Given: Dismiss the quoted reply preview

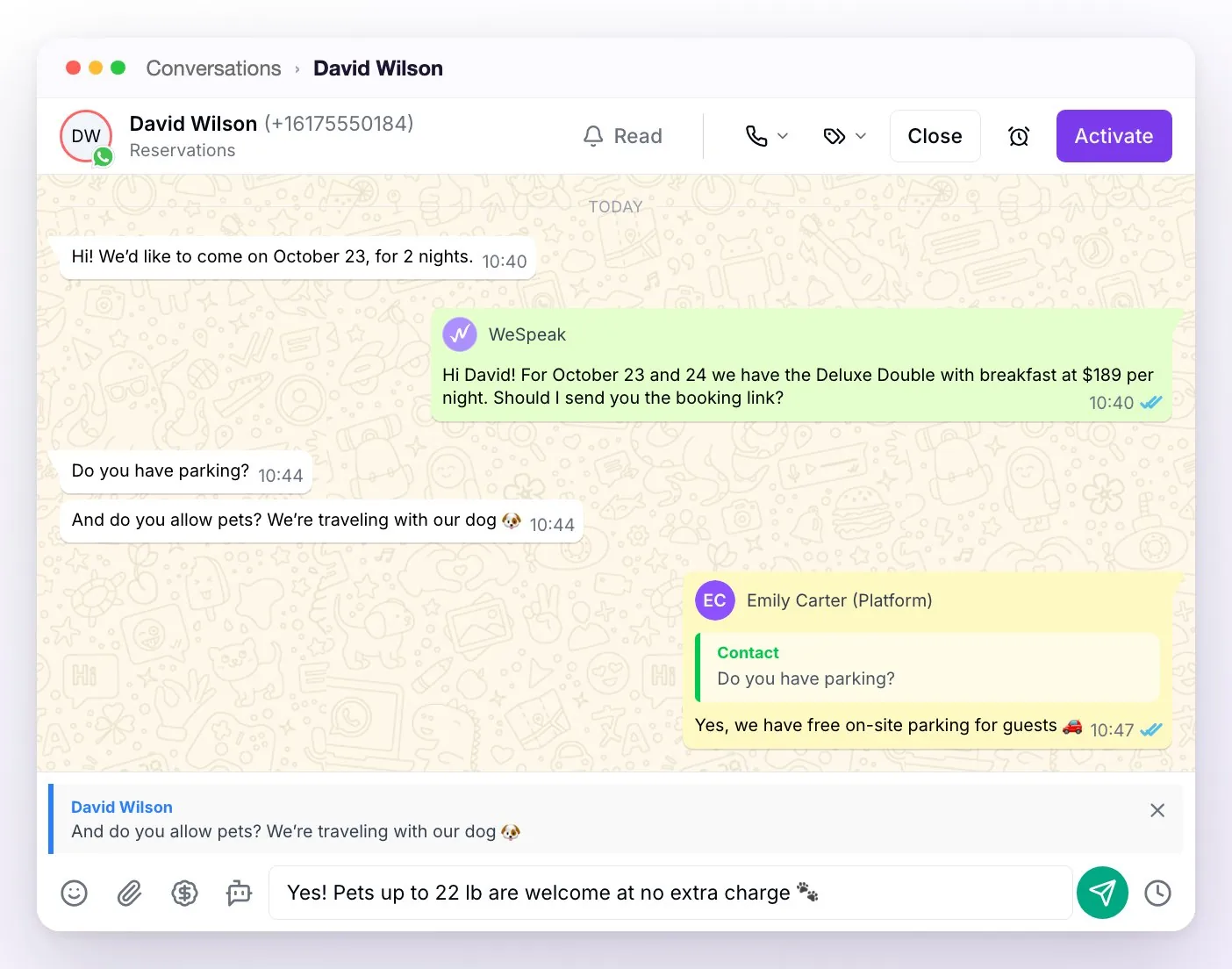Looking at the screenshot, I should click(x=1157, y=810).
